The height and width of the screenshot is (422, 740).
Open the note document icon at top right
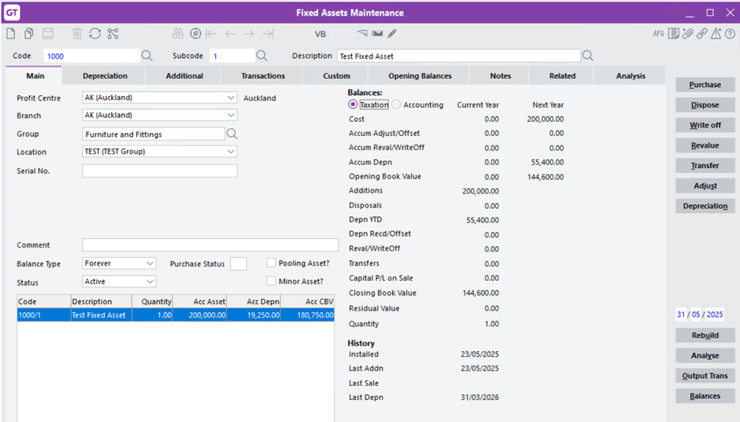673,34
